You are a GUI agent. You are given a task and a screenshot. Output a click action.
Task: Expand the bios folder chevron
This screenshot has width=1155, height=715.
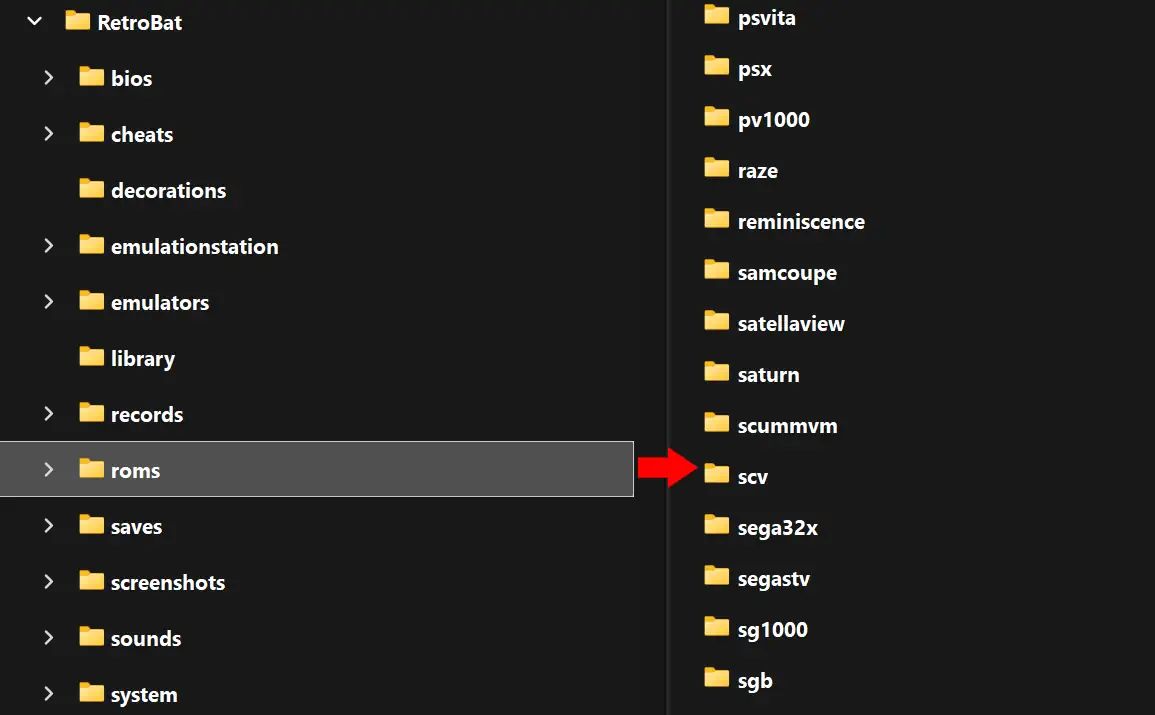[49, 77]
